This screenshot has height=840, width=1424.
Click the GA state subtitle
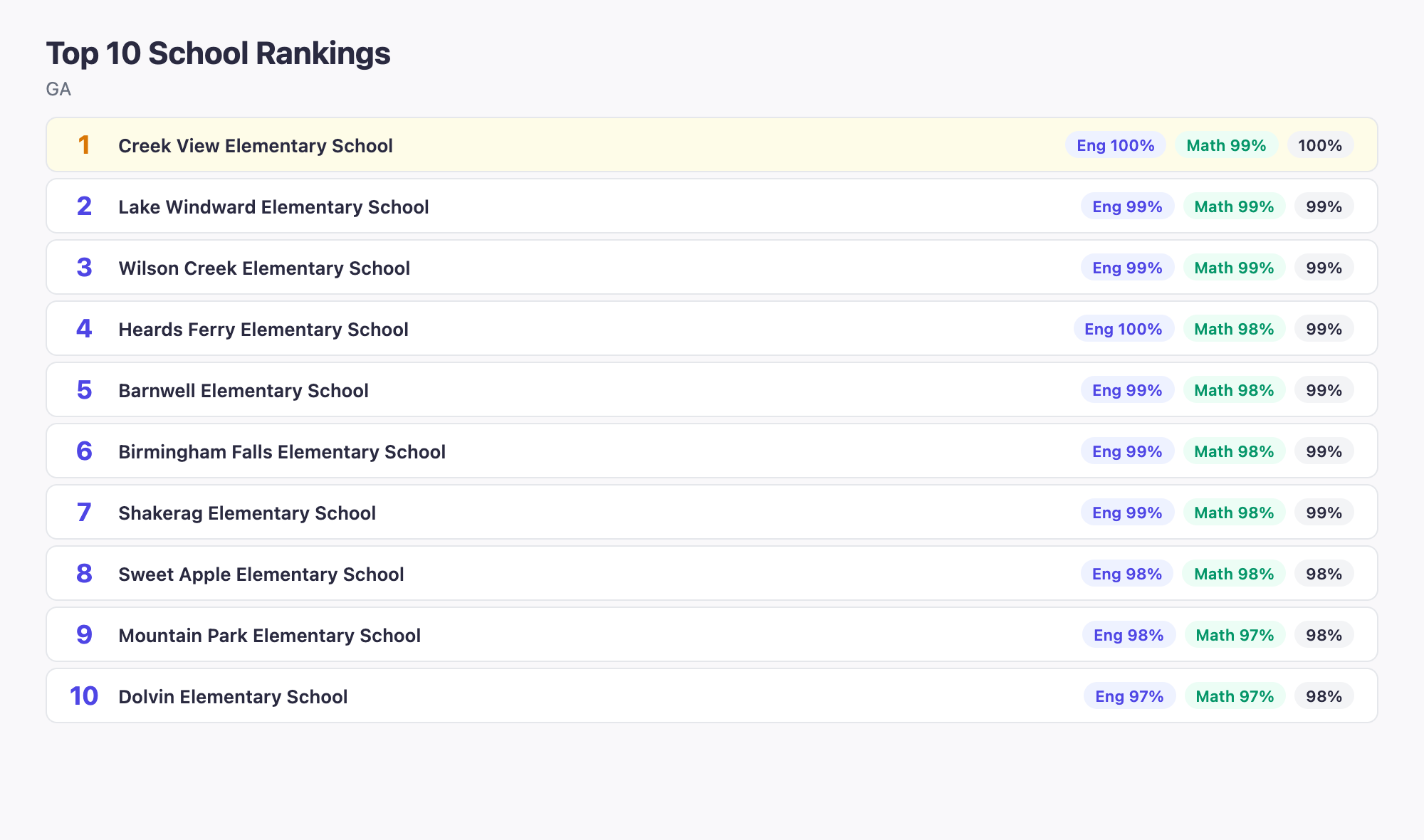(x=58, y=89)
